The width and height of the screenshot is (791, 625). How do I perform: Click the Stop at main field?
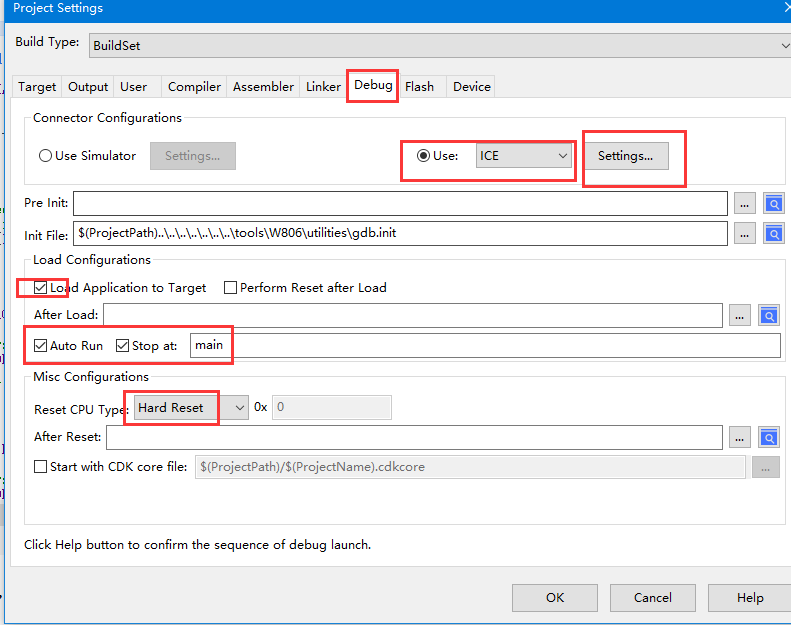tap(485, 346)
